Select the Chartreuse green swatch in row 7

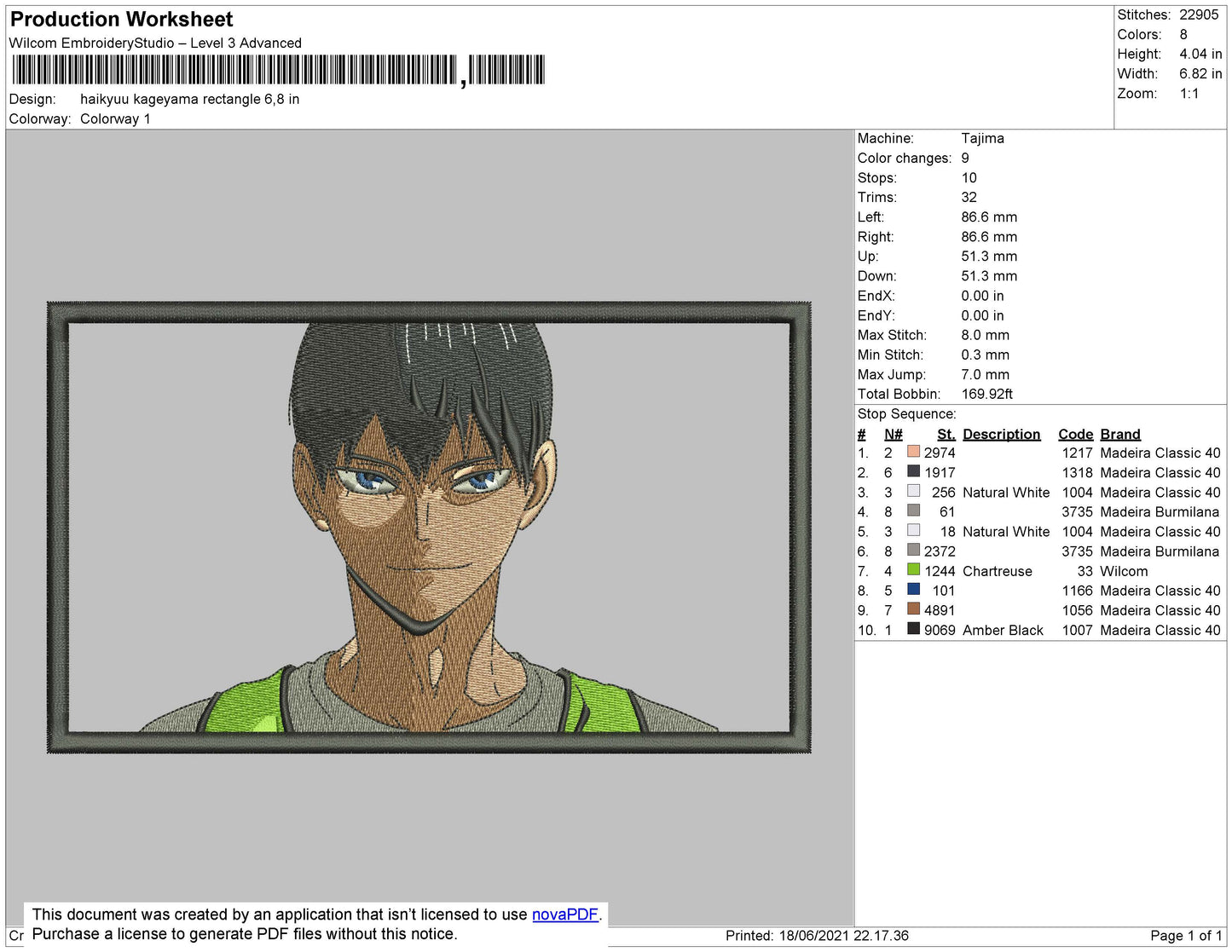[x=913, y=569]
